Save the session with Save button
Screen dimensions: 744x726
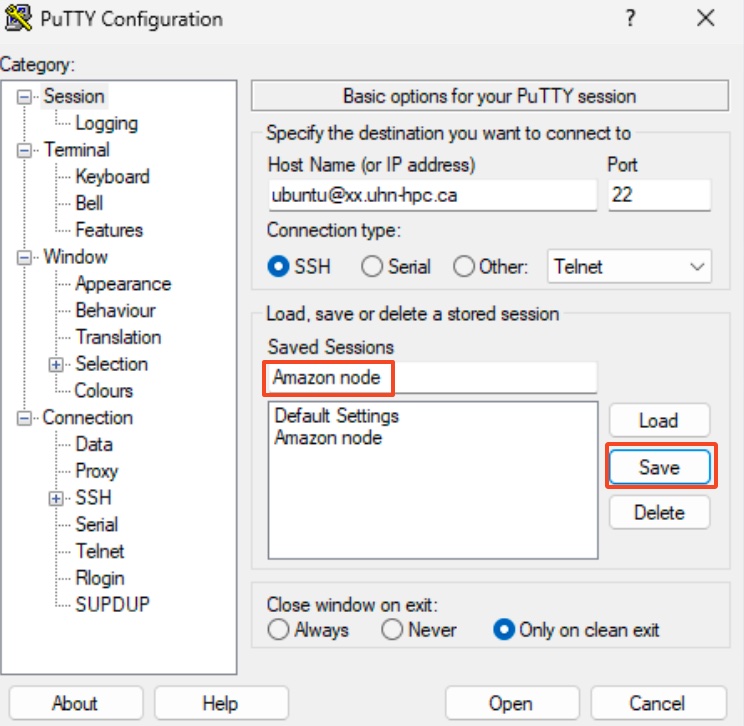[659, 467]
